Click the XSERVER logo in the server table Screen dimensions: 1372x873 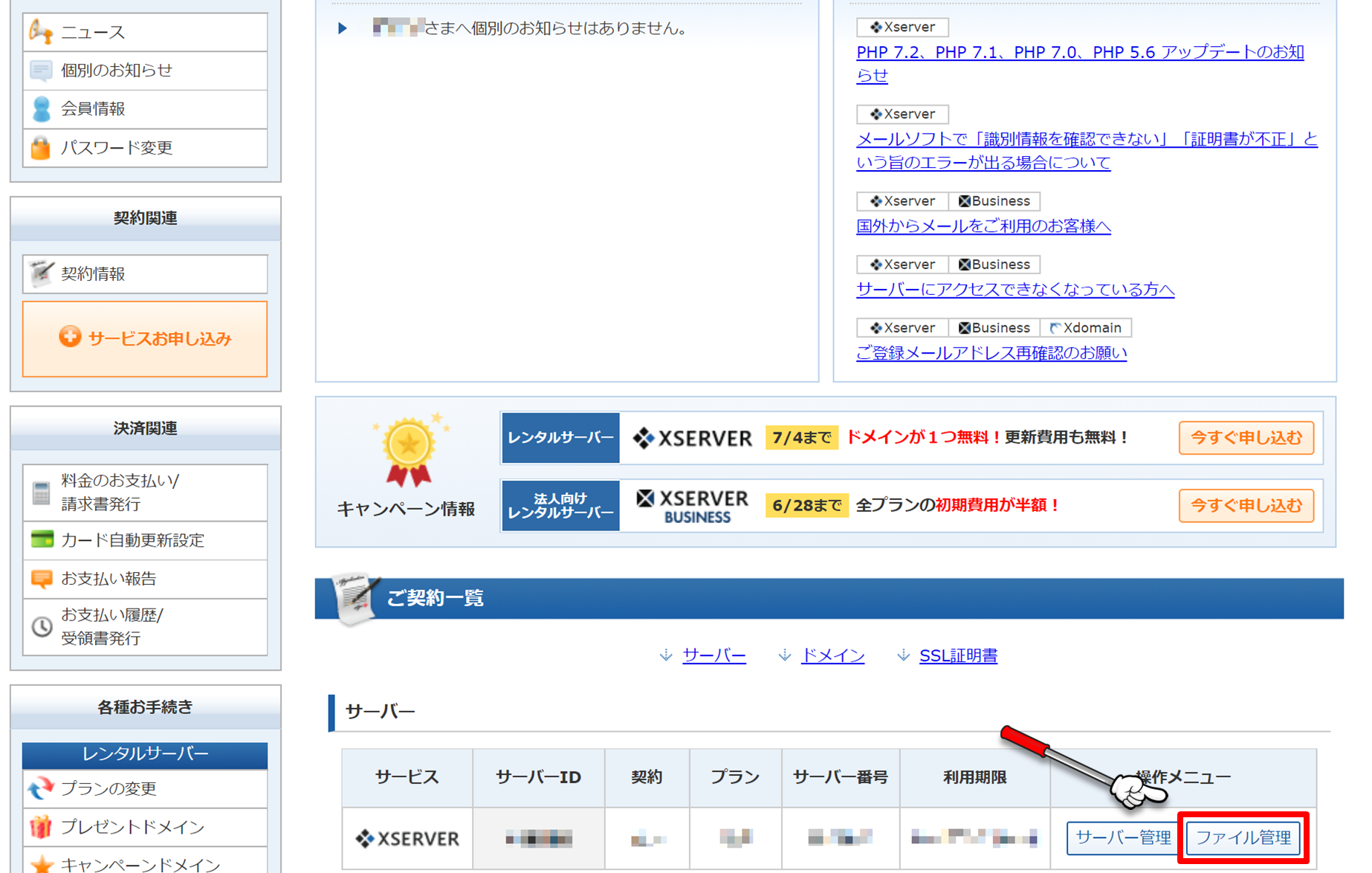407,839
